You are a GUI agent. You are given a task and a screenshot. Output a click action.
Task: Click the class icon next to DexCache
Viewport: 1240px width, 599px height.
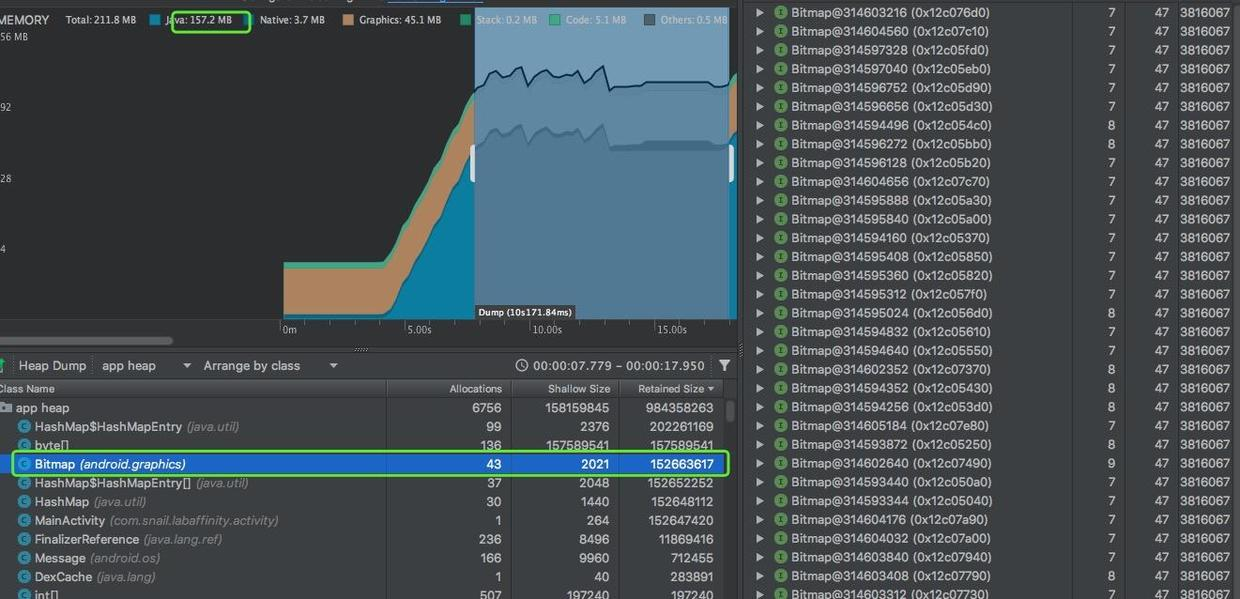[25, 577]
